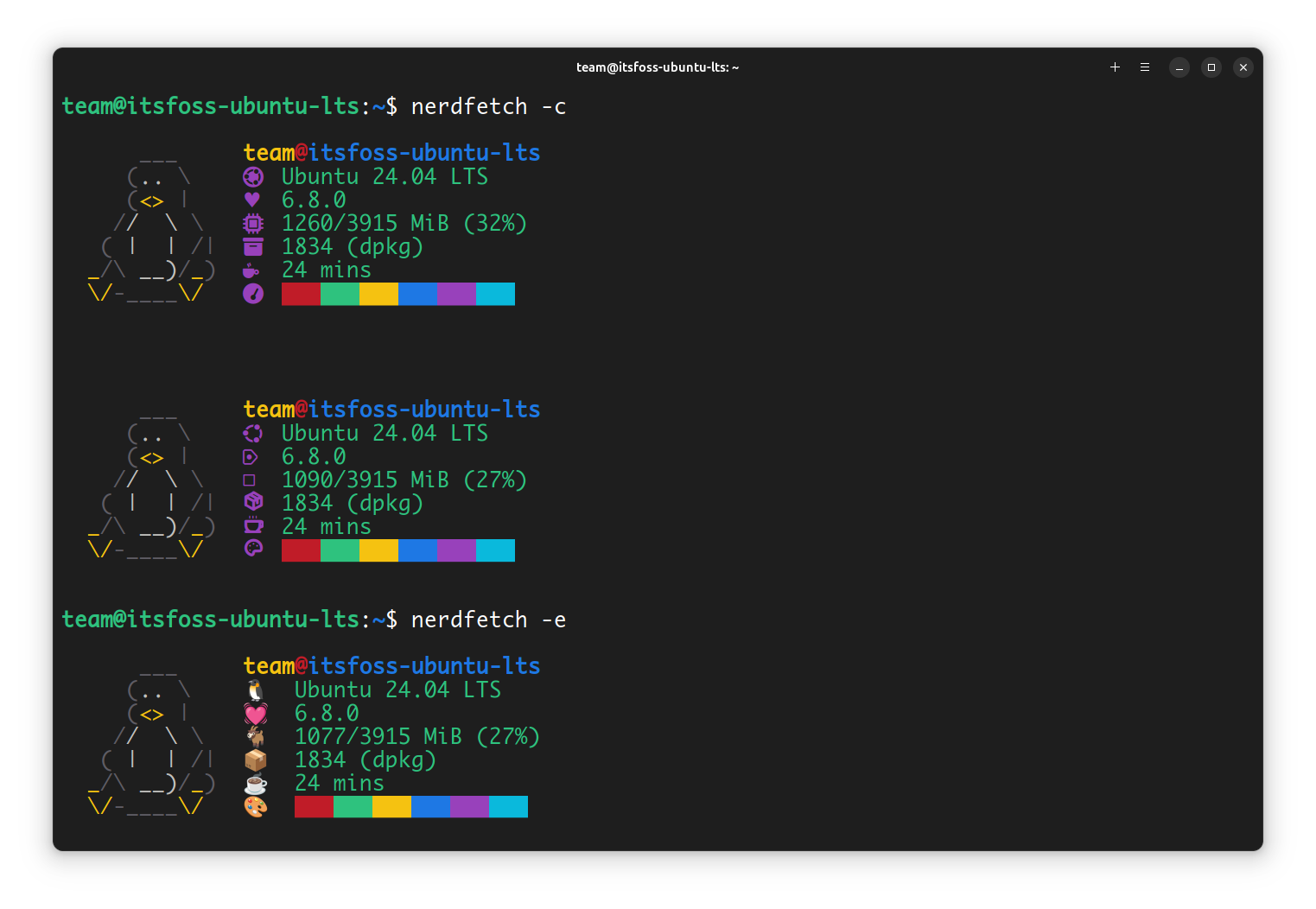Click red swatch in the 1260 MiB block
This screenshot has height=909, width=1316.
[301, 294]
